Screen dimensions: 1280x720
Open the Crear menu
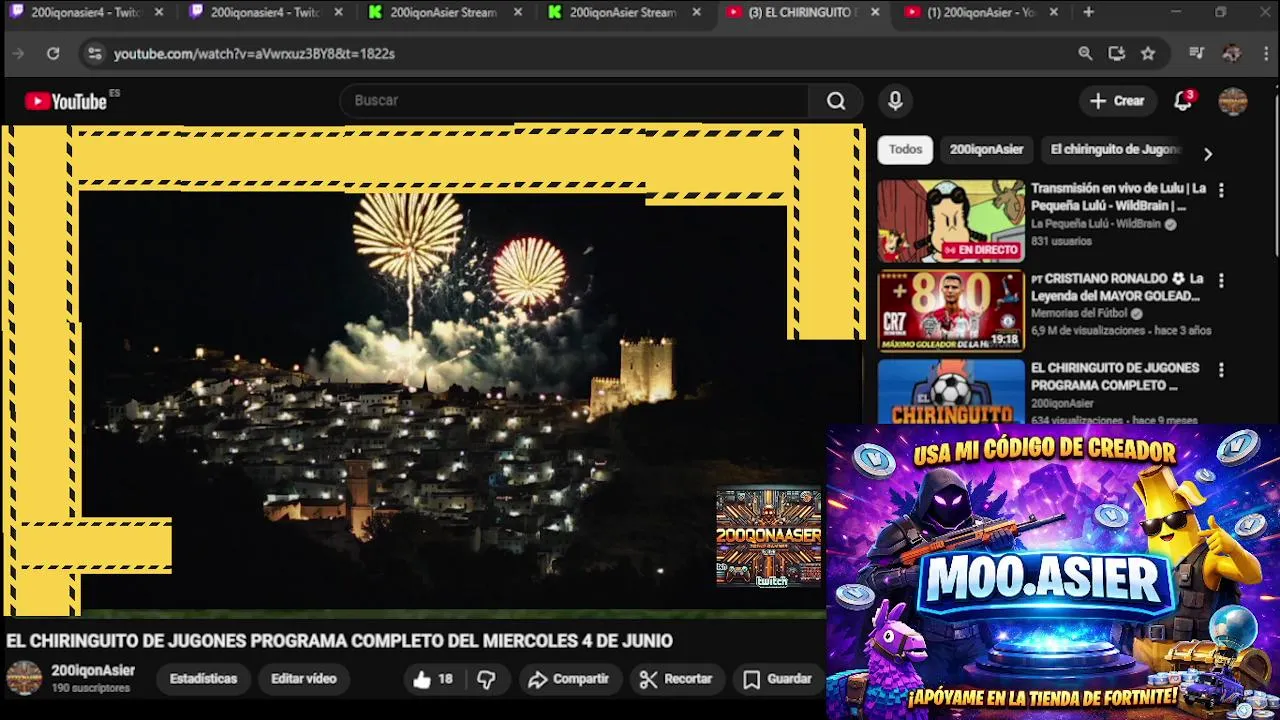pyautogui.click(x=1117, y=101)
